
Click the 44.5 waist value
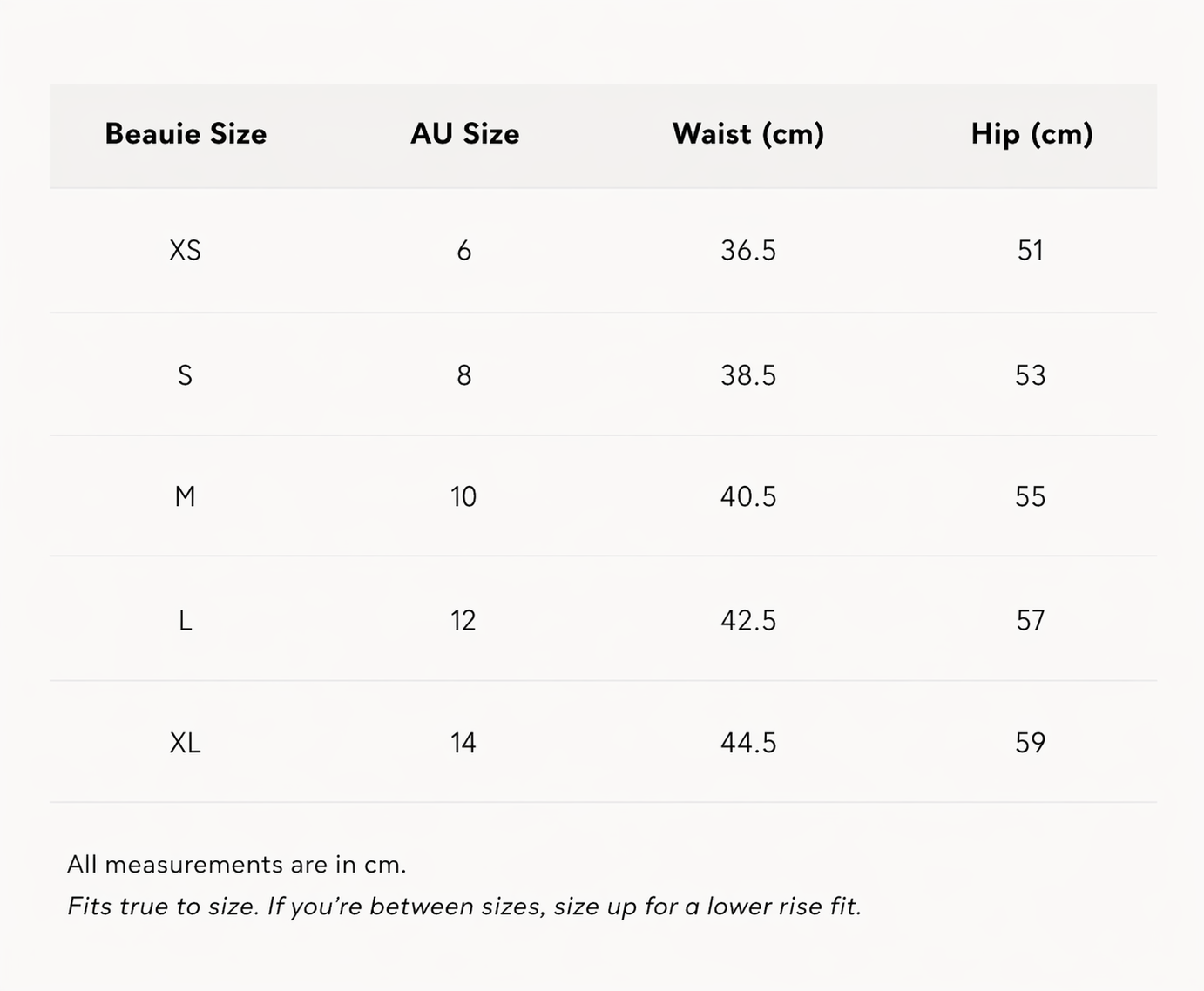pos(748,743)
